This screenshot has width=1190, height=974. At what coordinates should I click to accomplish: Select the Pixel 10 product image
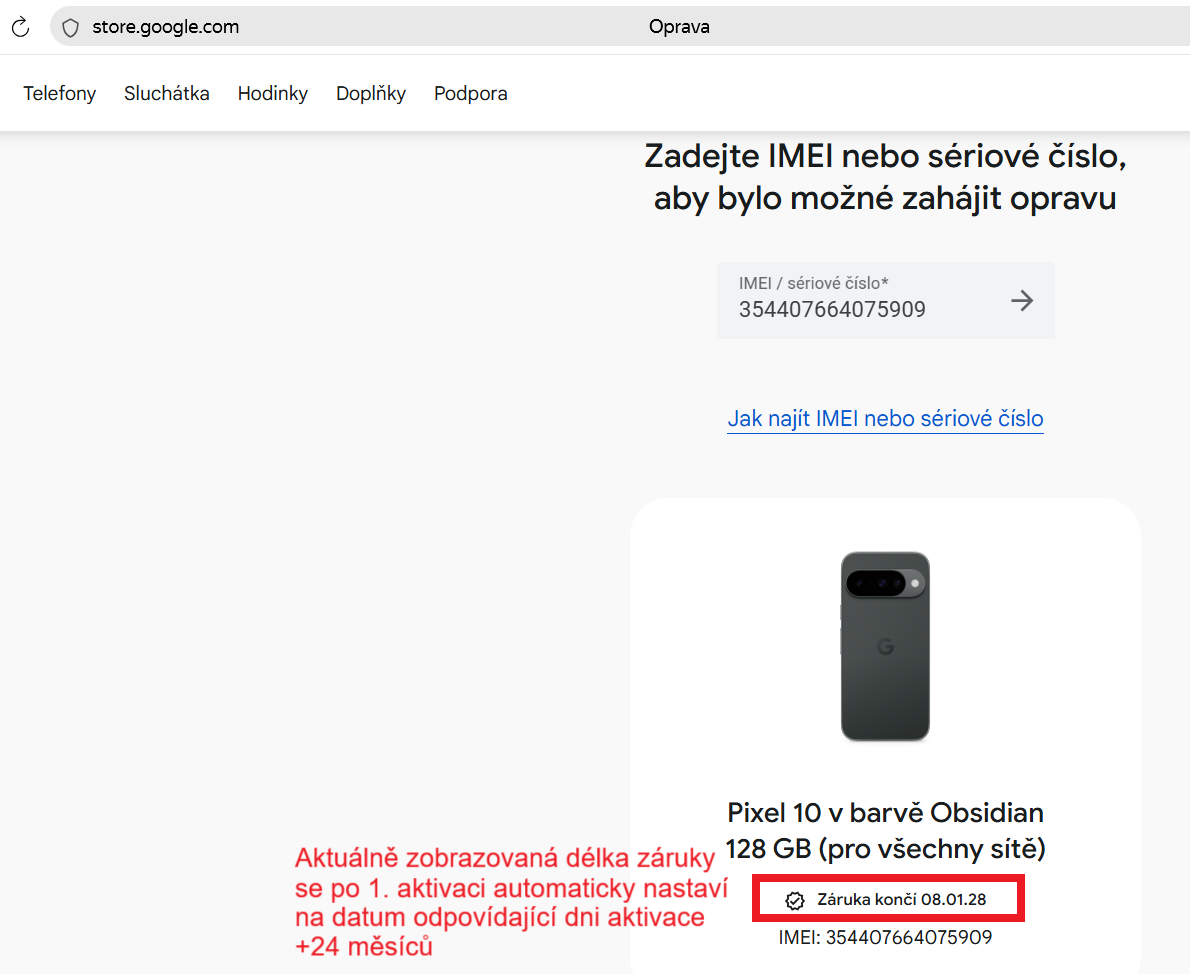885,647
